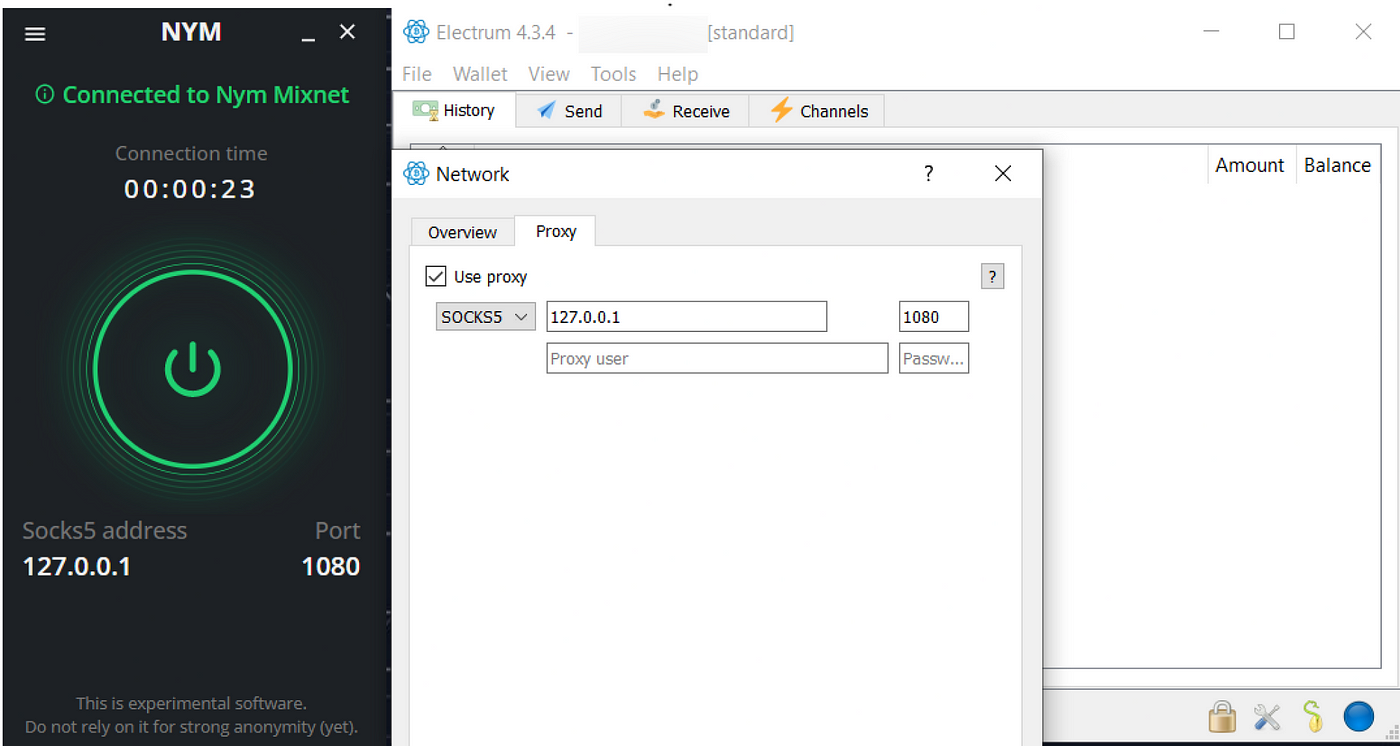This screenshot has height=746, width=1400.
Task: Maximize the Electrum window
Action: point(1287,32)
